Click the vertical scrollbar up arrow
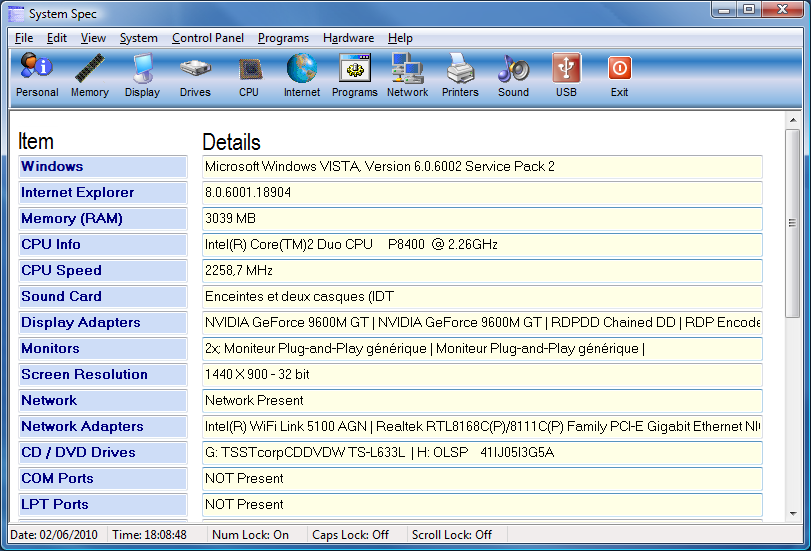 [793, 120]
